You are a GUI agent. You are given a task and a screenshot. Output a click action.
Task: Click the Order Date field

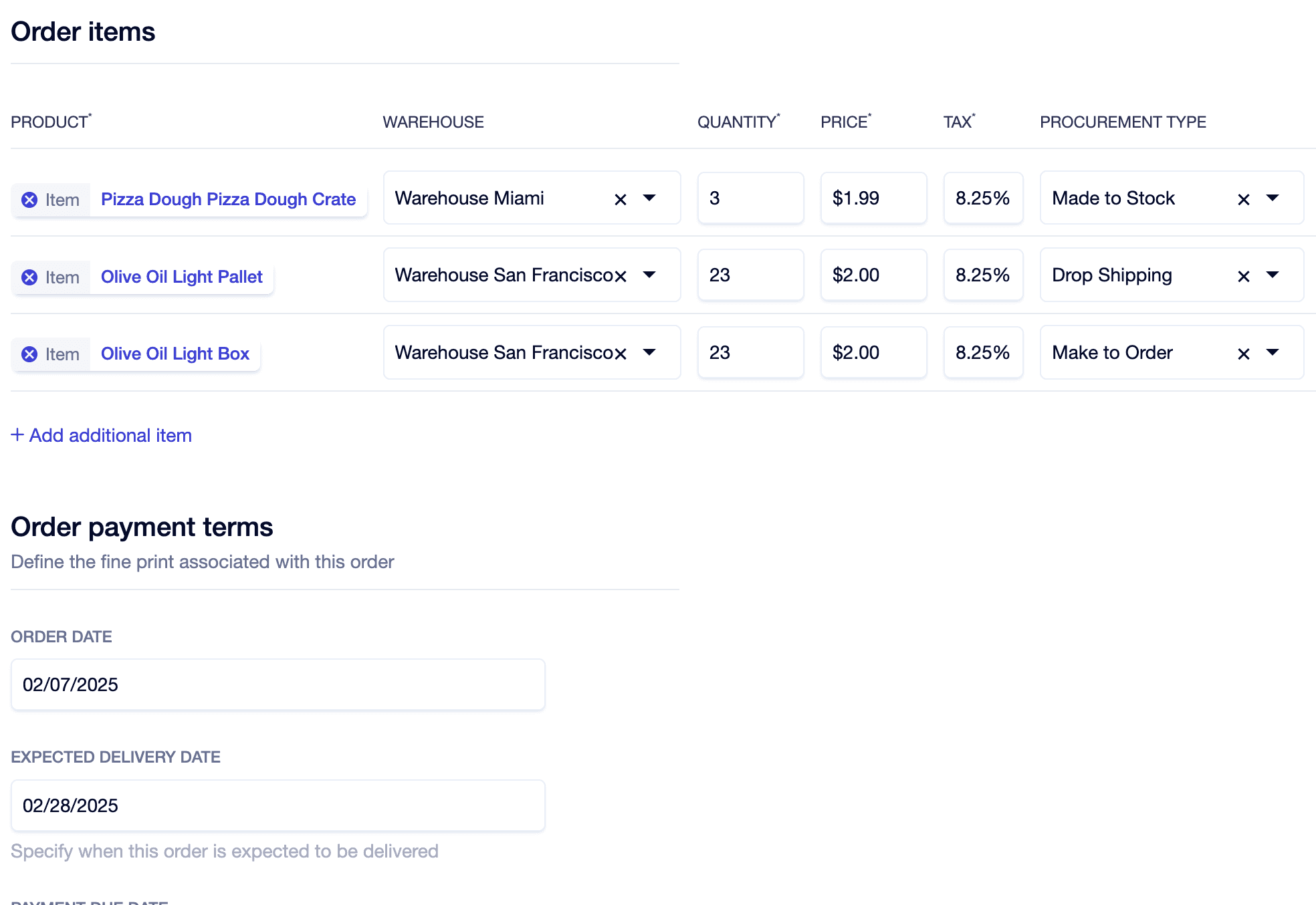(278, 684)
